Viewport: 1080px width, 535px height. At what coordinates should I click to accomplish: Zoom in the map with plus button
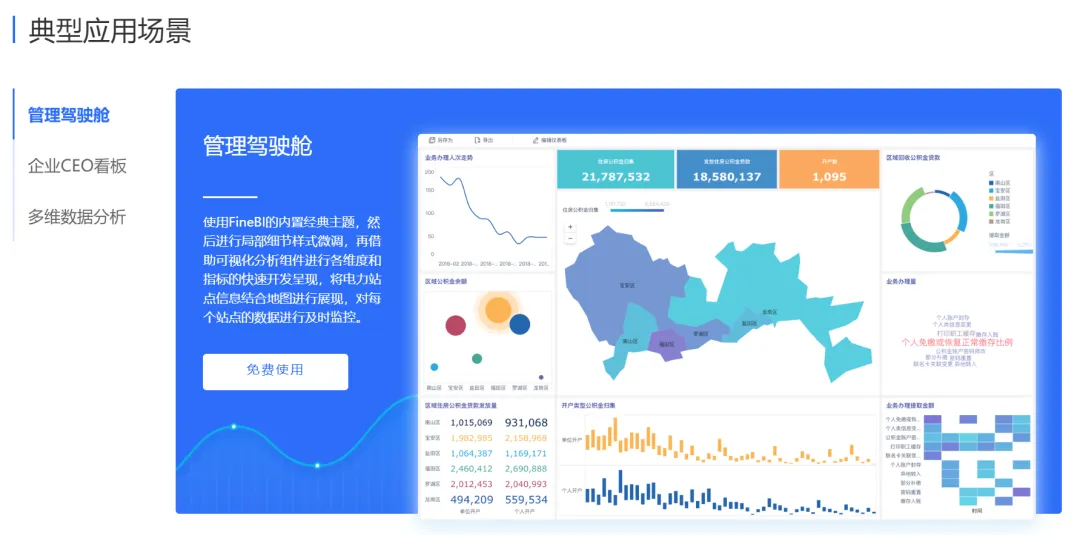(x=570, y=227)
